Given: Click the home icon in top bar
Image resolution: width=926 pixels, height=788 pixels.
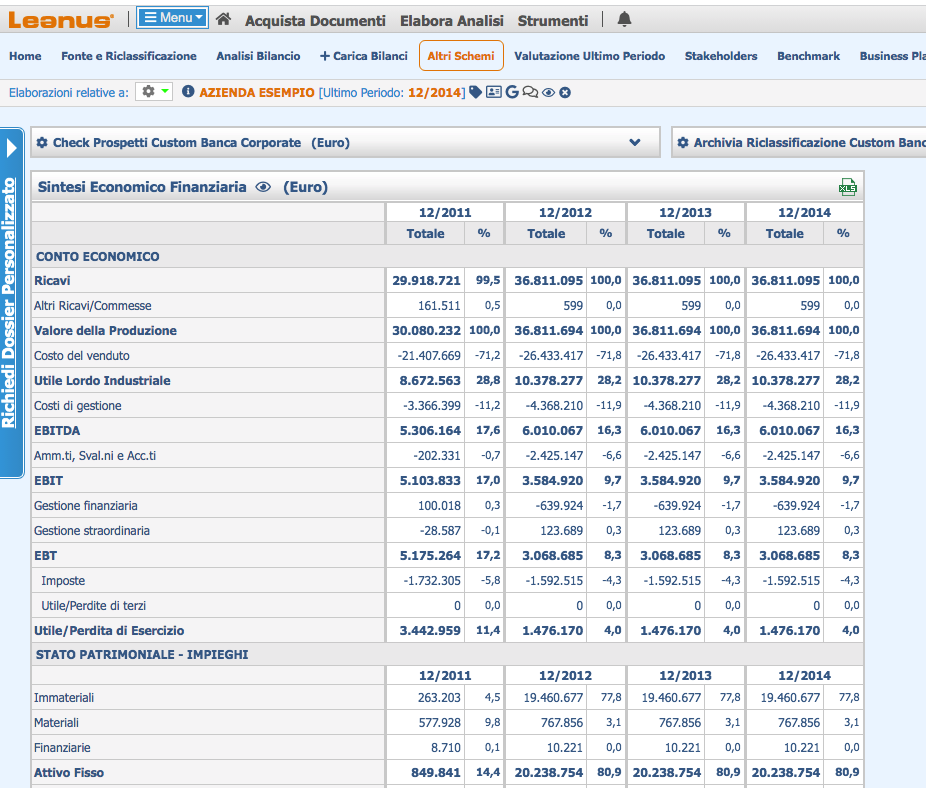Looking at the screenshot, I should pyautogui.click(x=224, y=19).
